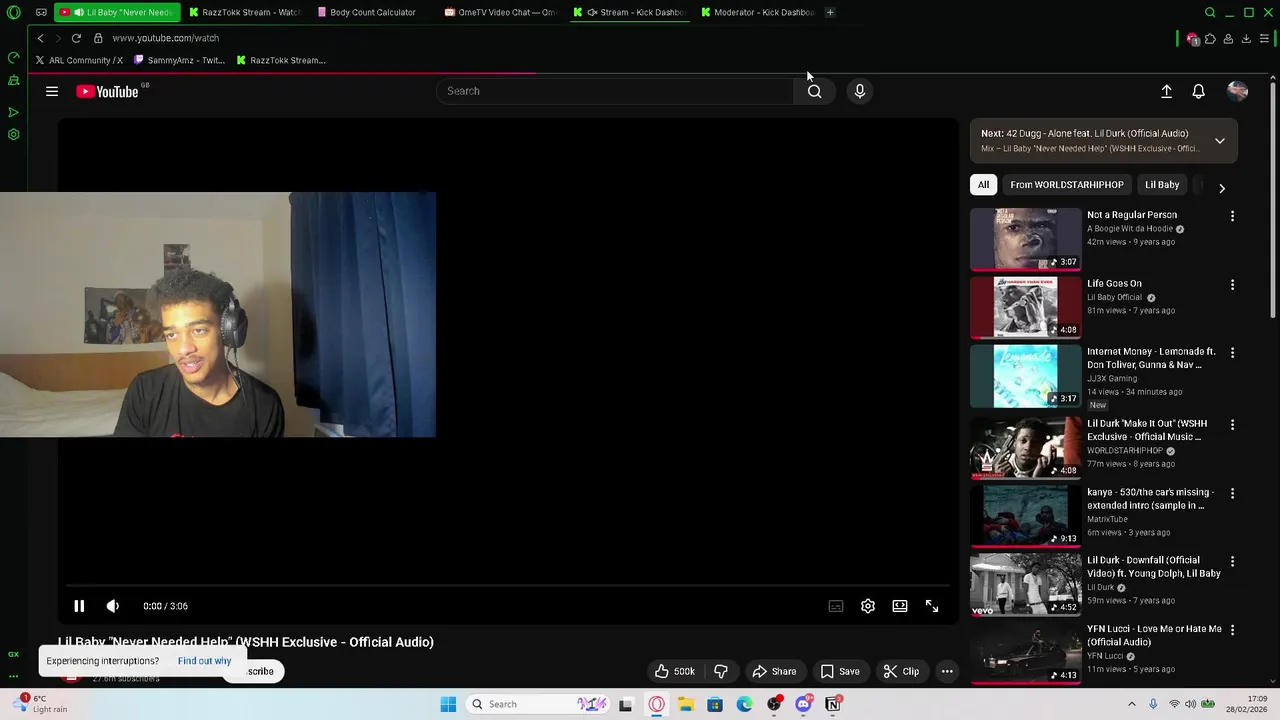Screen dimensions: 1280x720
Task: Open options for YFN Lucci video
Action: pos(1232,631)
